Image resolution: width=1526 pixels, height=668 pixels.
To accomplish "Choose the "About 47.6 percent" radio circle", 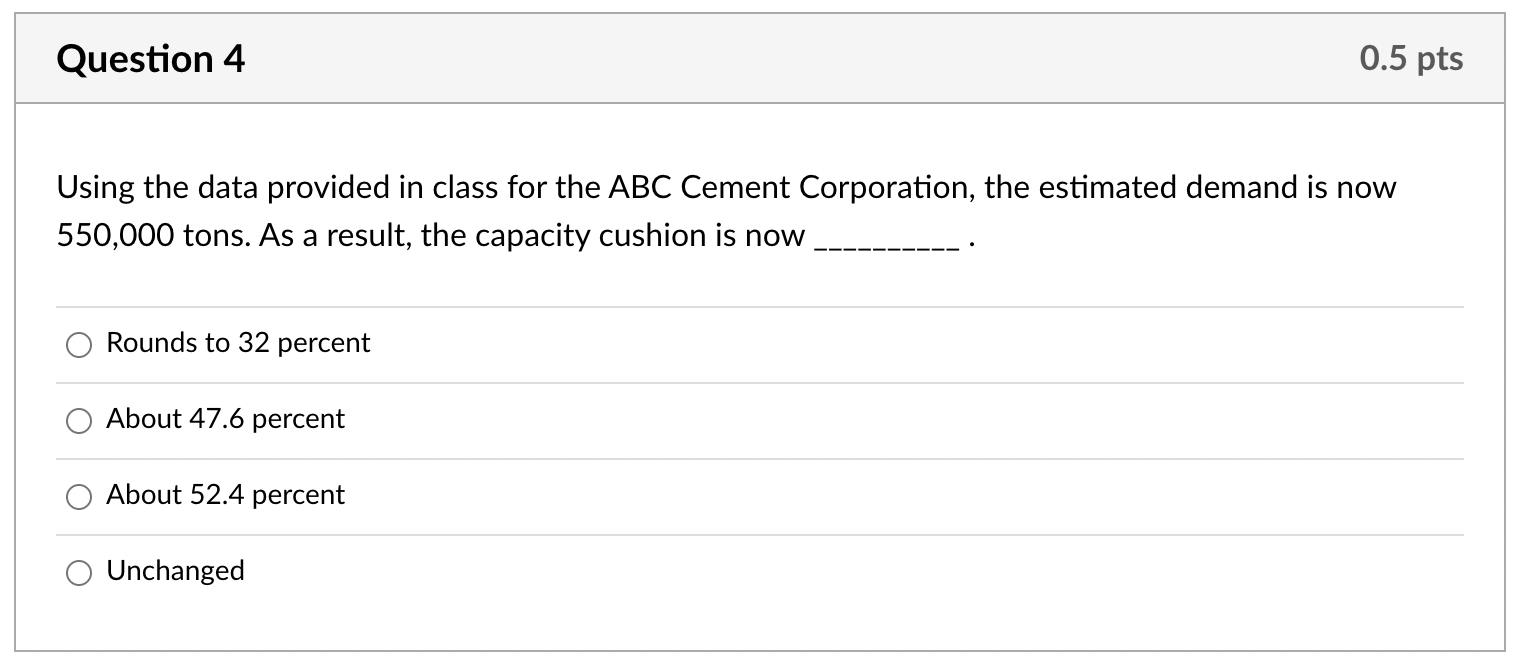I will (x=79, y=421).
